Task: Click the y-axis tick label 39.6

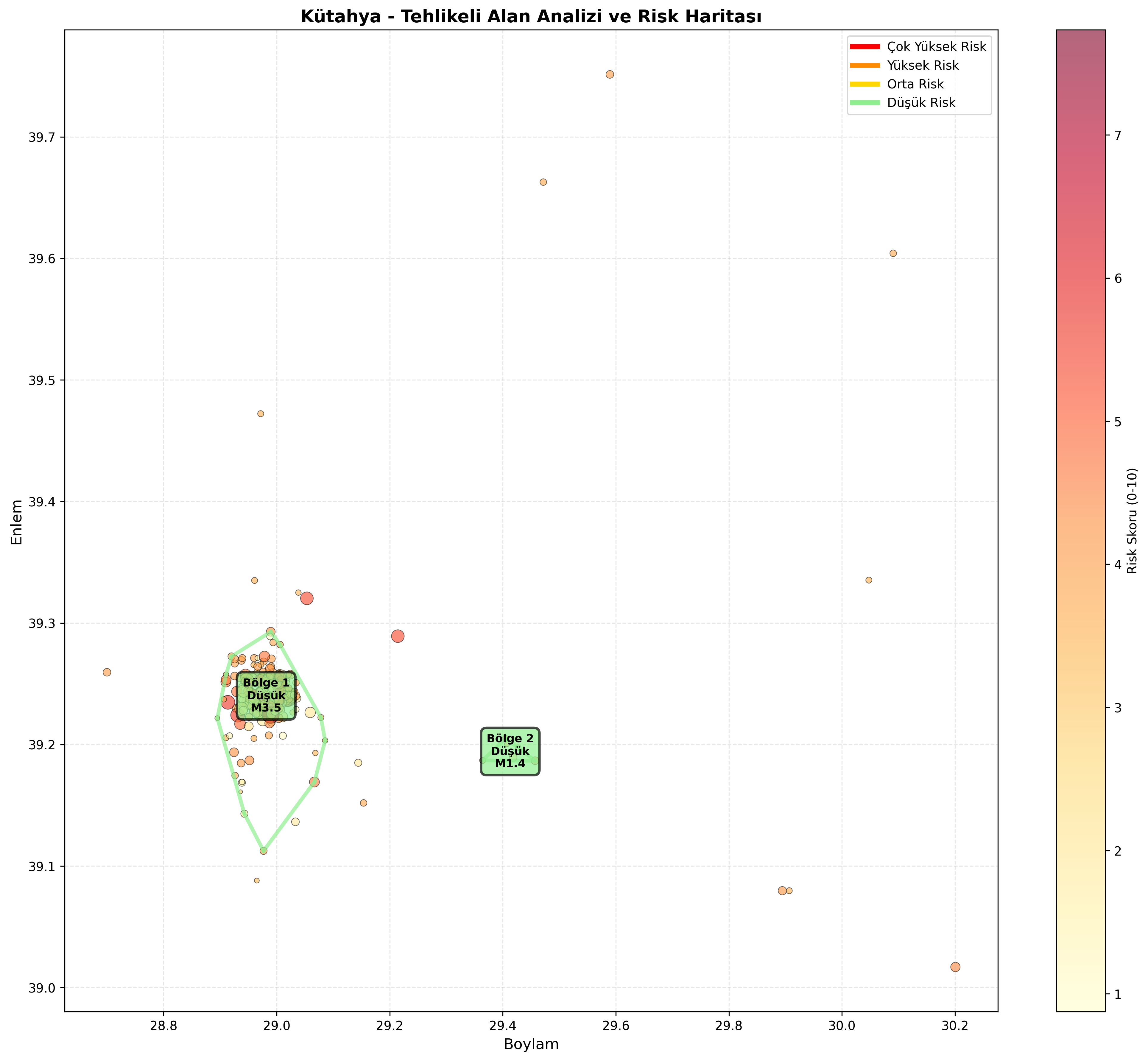Action: click(x=41, y=259)
